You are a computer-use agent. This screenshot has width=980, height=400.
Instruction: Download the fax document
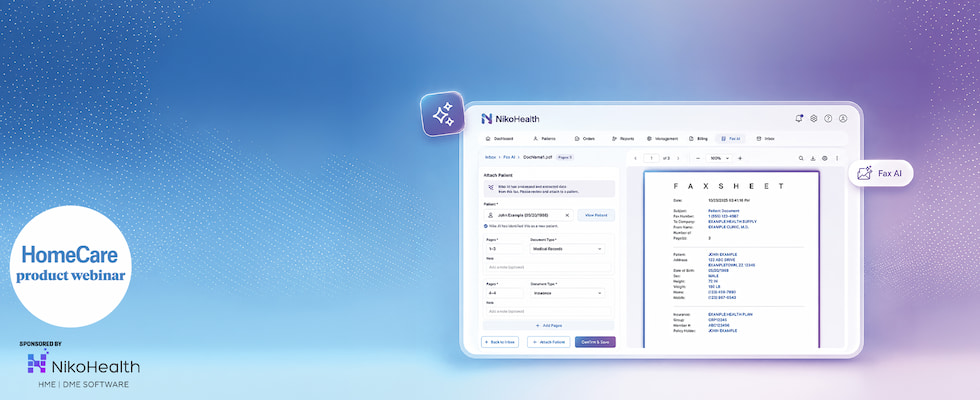[x=813, y=158]
